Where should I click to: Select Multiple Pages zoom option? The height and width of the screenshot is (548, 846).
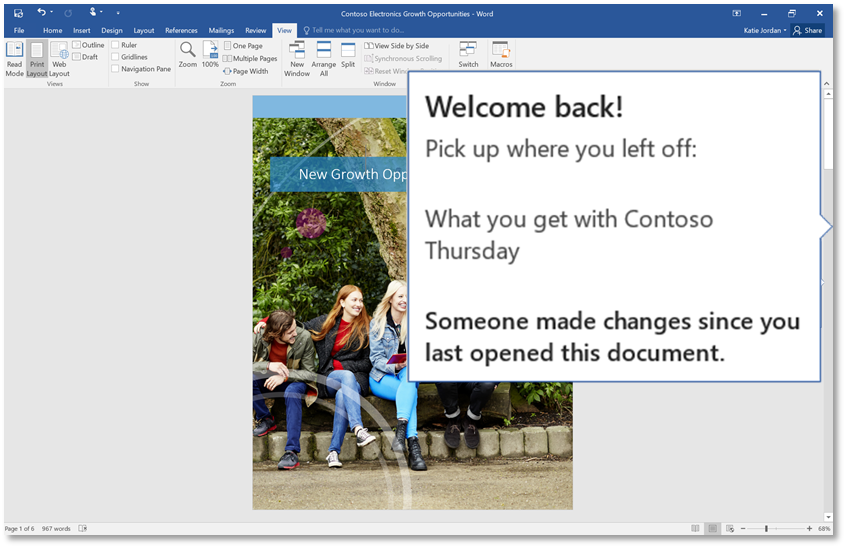250,58
